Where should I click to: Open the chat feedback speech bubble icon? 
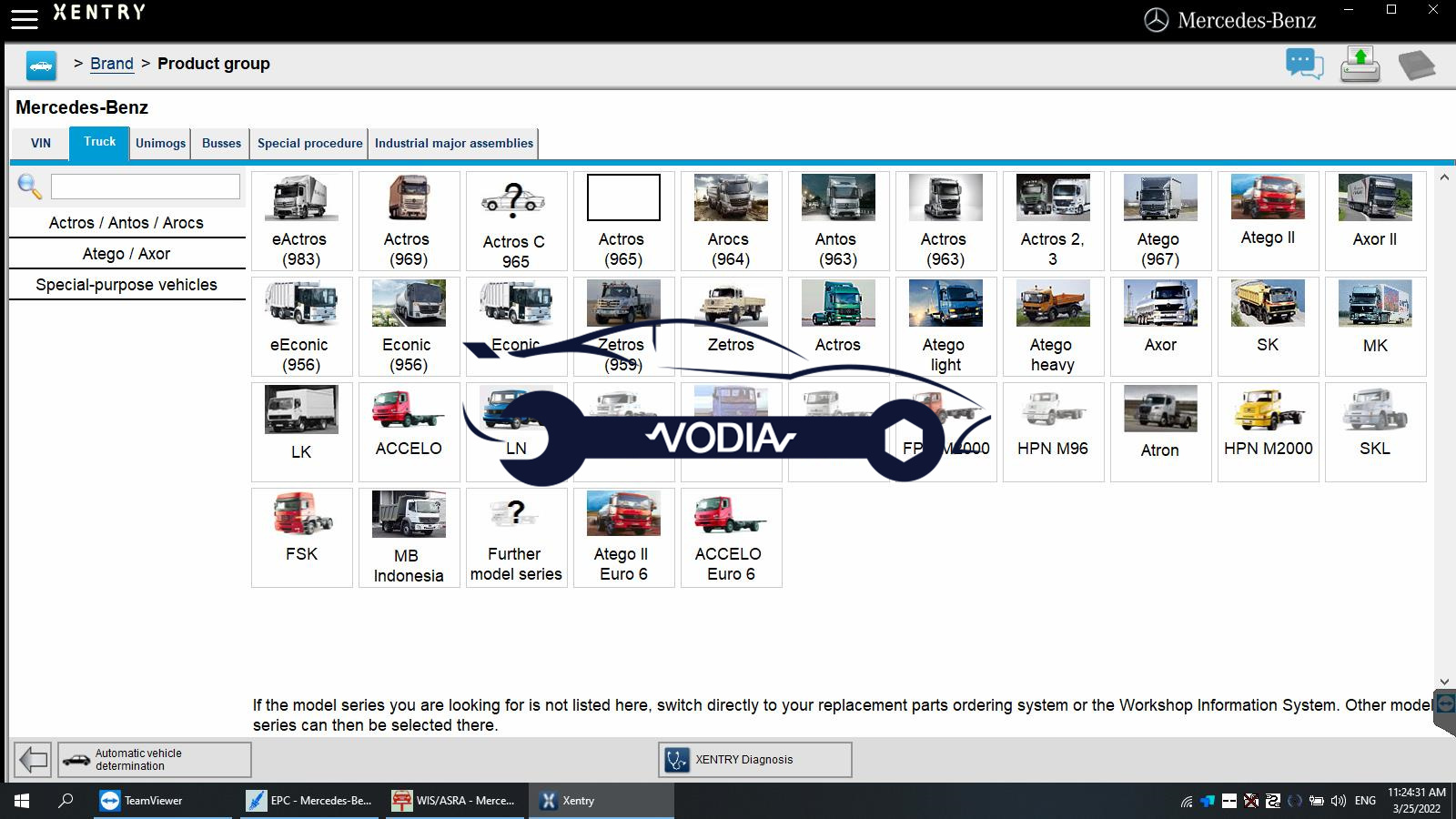(1304, 65)
